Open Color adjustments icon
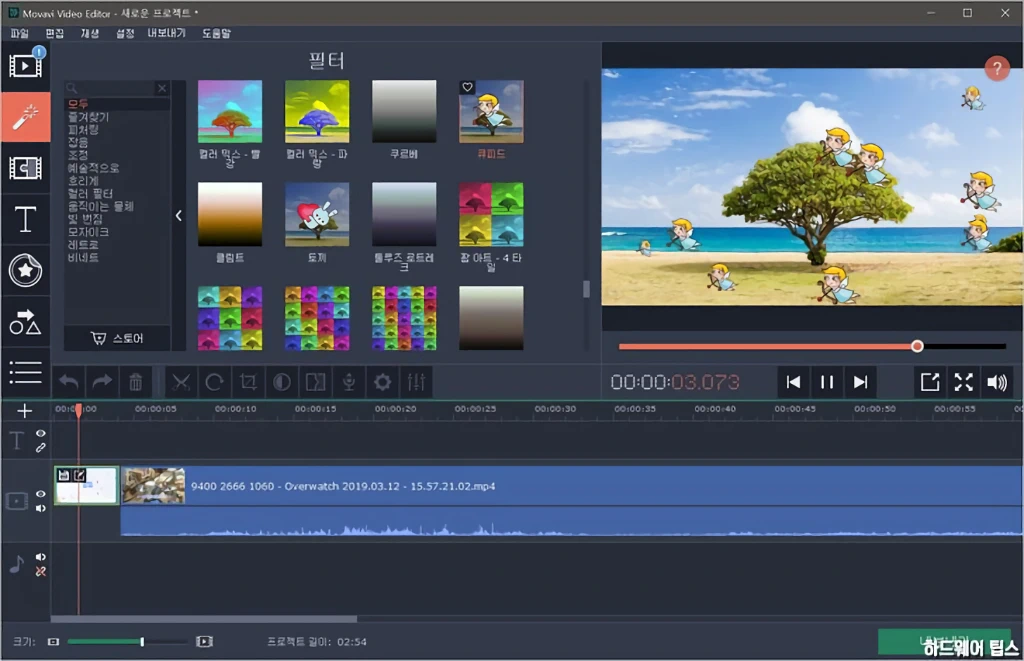 pos(281,382)
